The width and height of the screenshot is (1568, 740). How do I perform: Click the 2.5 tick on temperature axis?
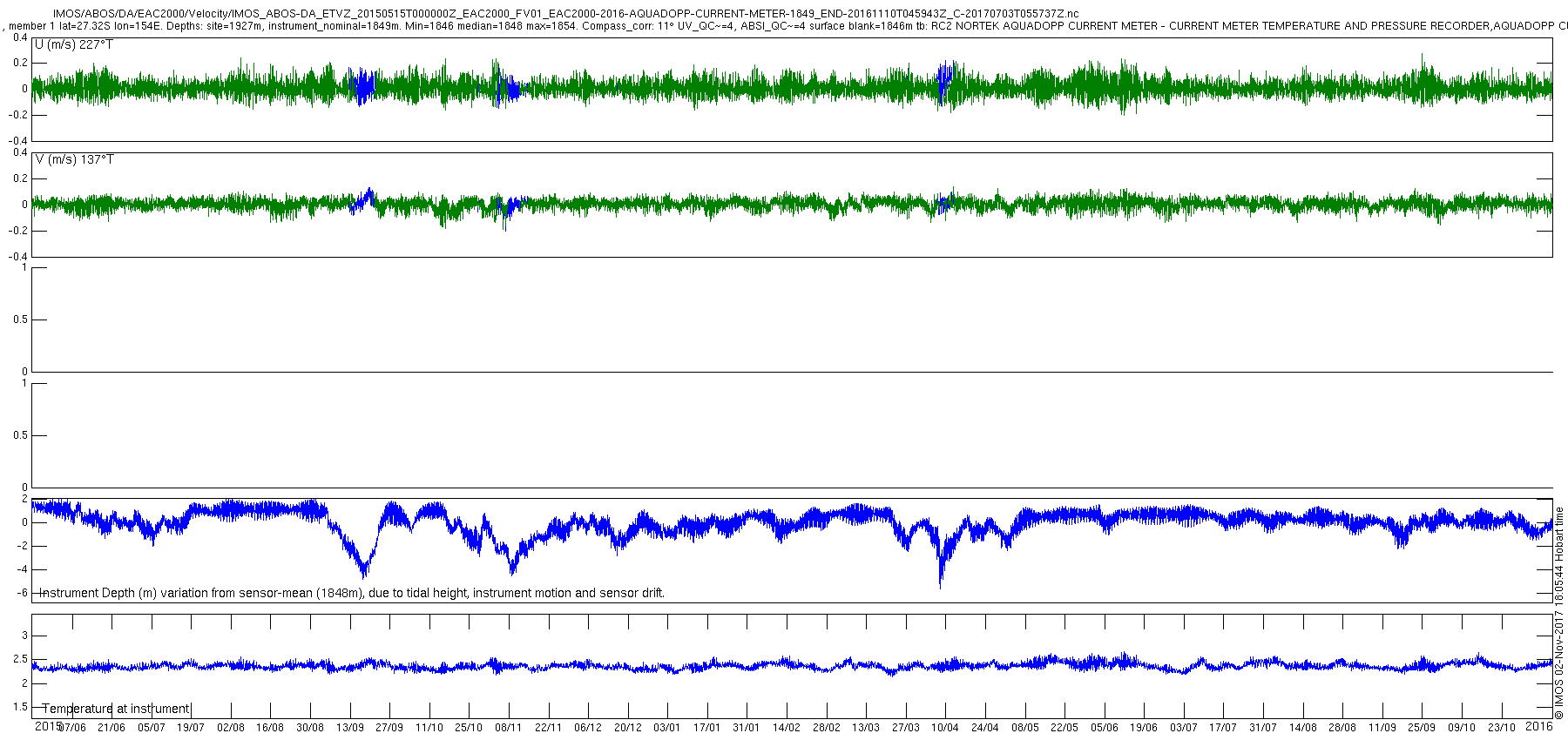tap(20, 660)
